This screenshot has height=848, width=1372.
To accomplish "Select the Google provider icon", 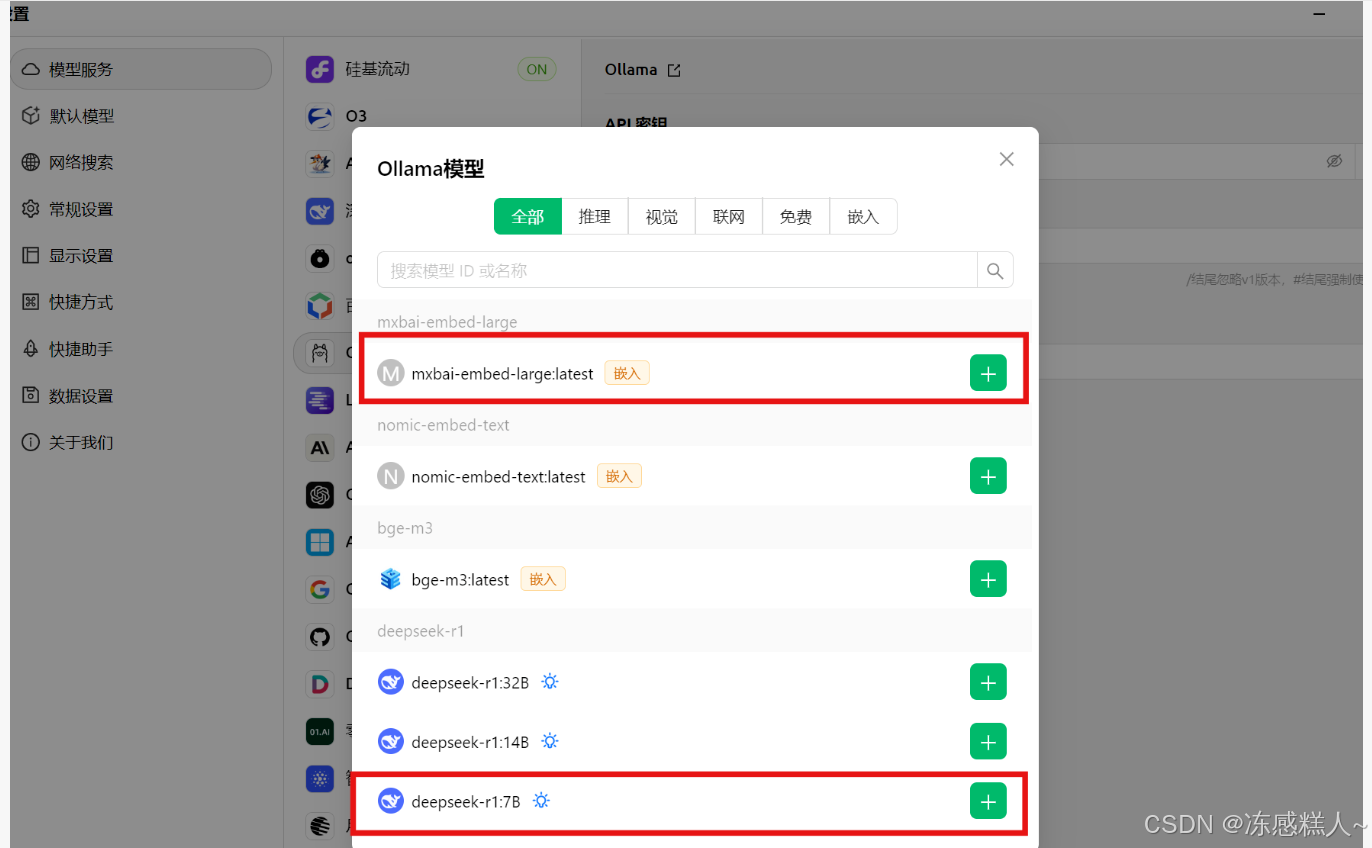I will coord(319,590).
